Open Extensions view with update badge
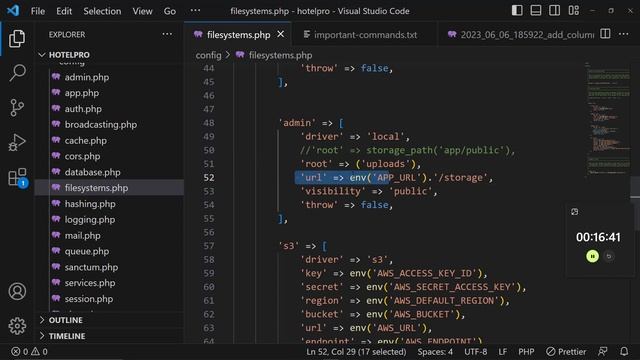 (18, 178)
